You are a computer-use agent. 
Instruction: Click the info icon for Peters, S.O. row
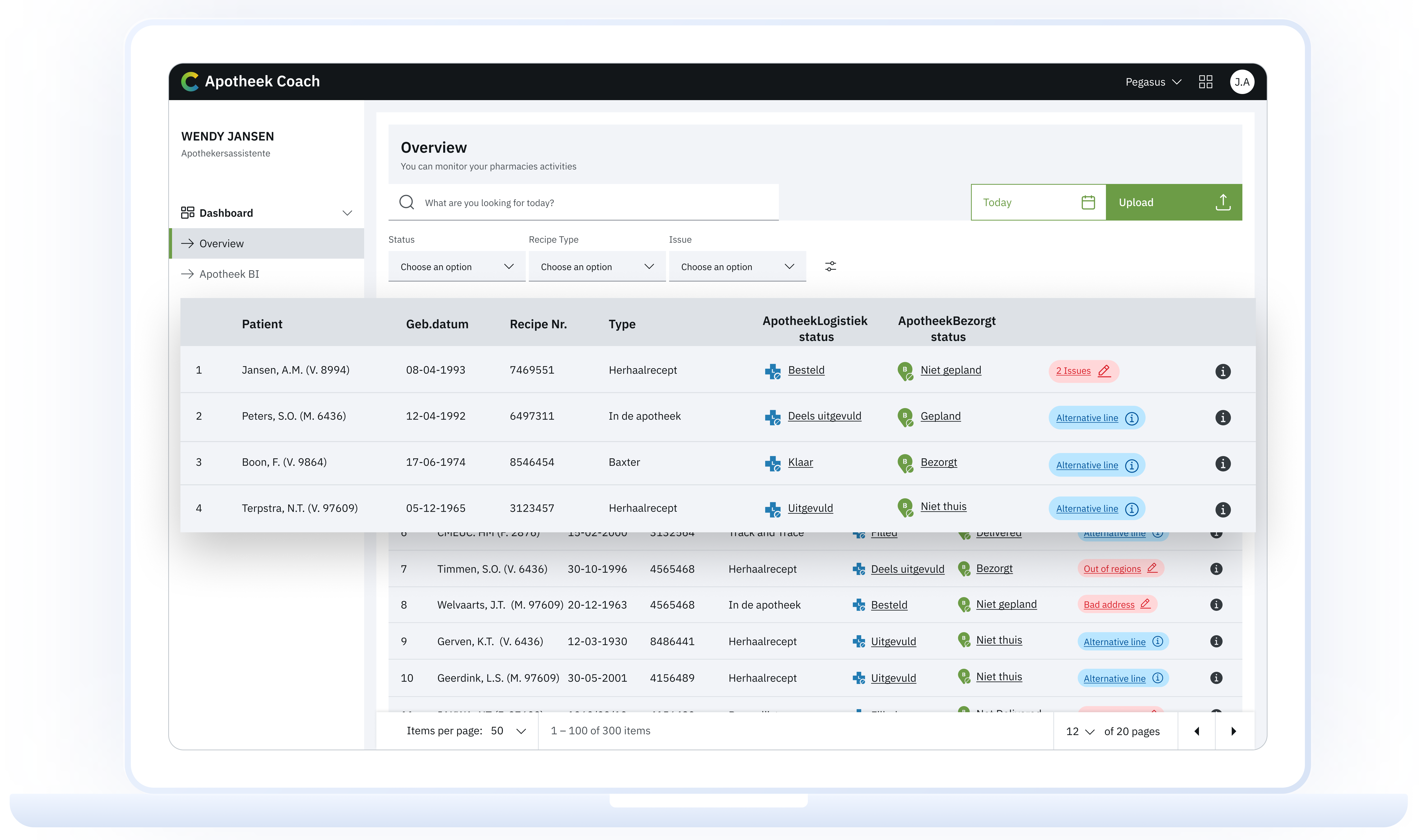coord(1223,418)
